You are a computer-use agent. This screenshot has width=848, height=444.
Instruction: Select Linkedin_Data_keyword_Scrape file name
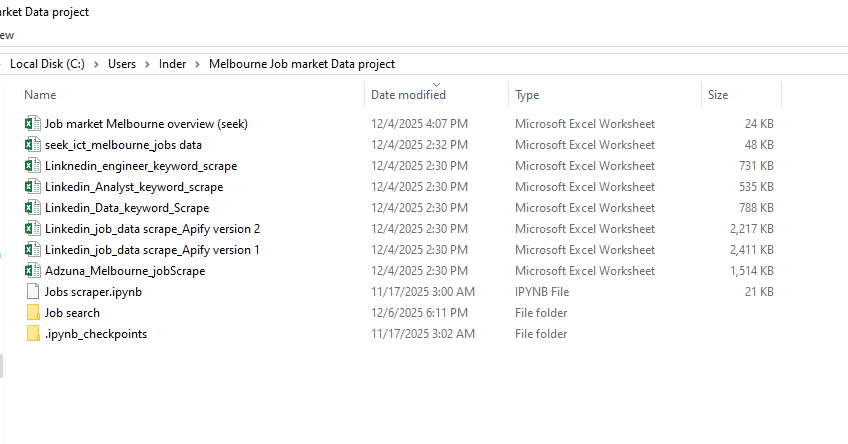127,208
